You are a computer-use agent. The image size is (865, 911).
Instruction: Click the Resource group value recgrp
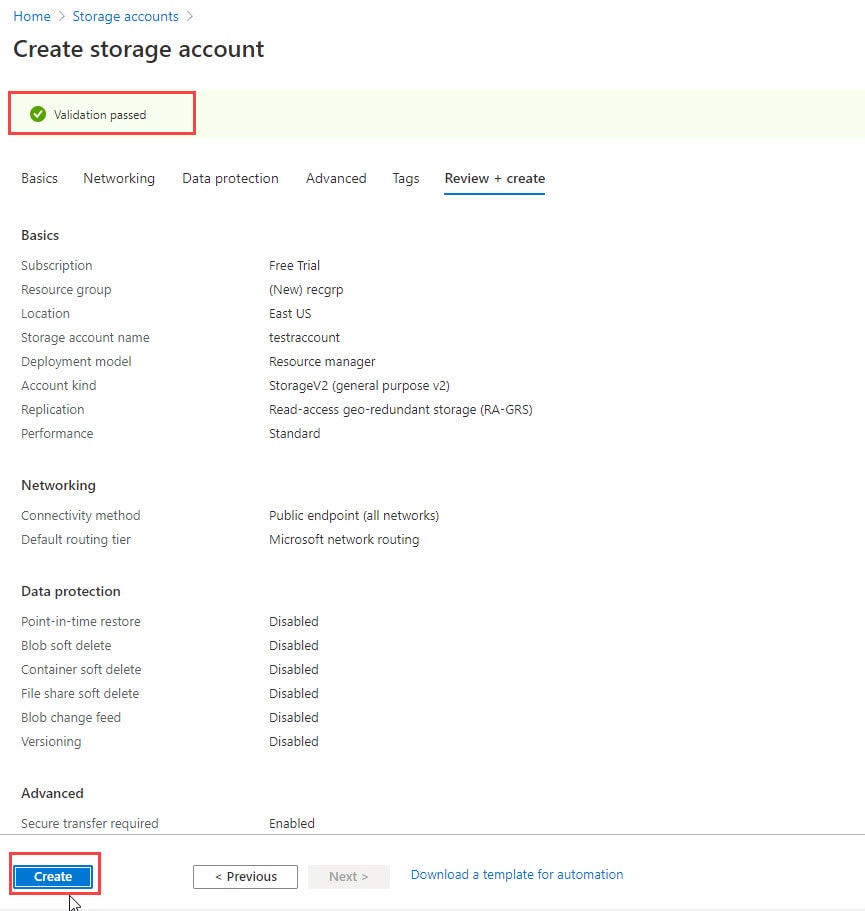[306, 289]
